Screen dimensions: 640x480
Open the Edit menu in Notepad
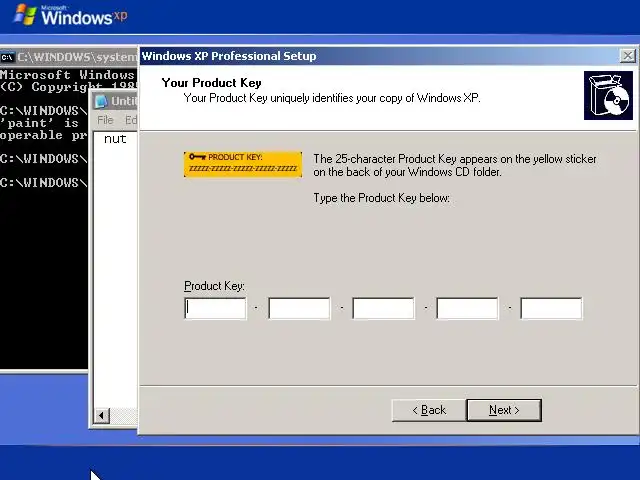[x=131, y=120]
